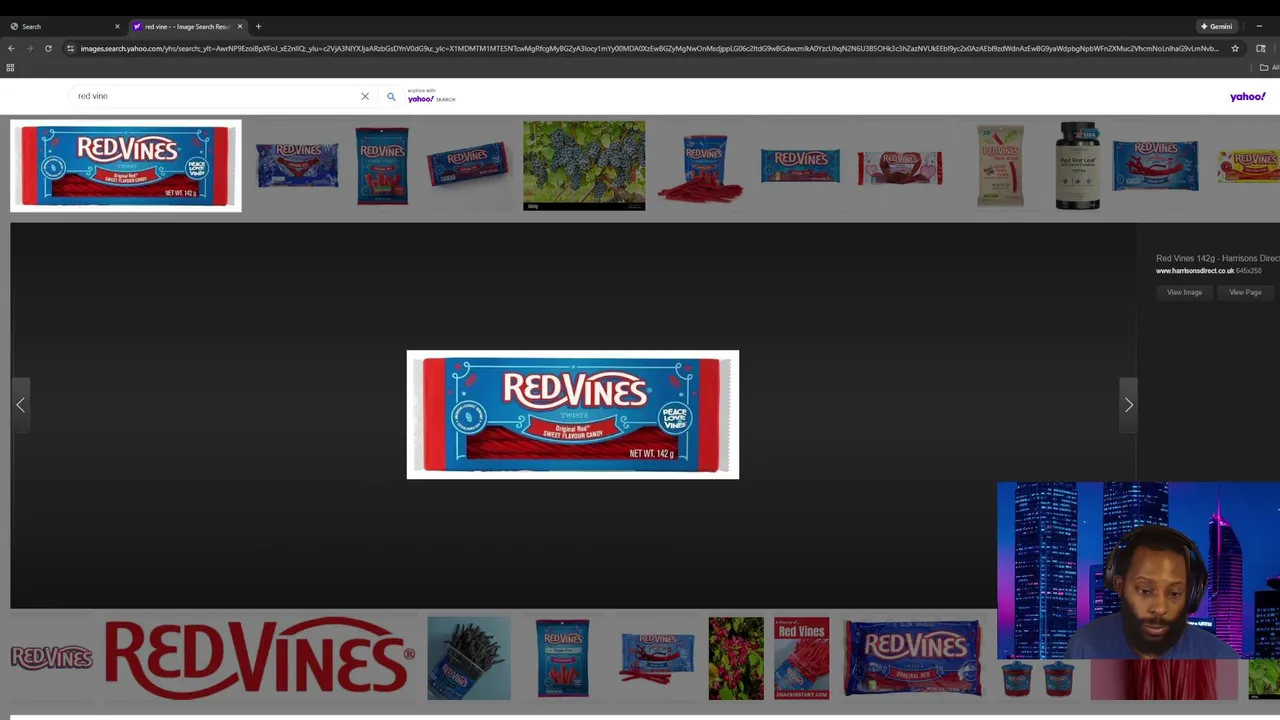Open the www.harrisonsdirect.co.uk source link
This screenshot has width=1280, height=720.
1194,271
